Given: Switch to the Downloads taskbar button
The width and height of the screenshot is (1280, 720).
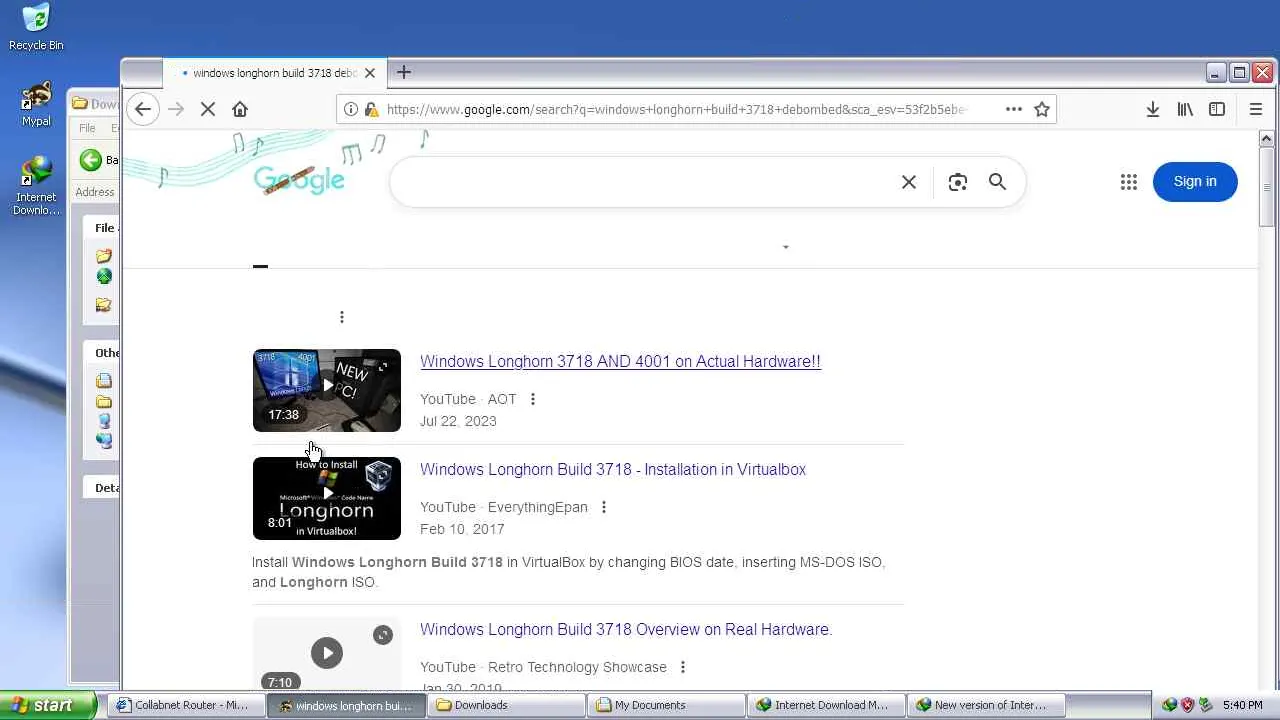Looking at the screenshot, I should [506, 705].
